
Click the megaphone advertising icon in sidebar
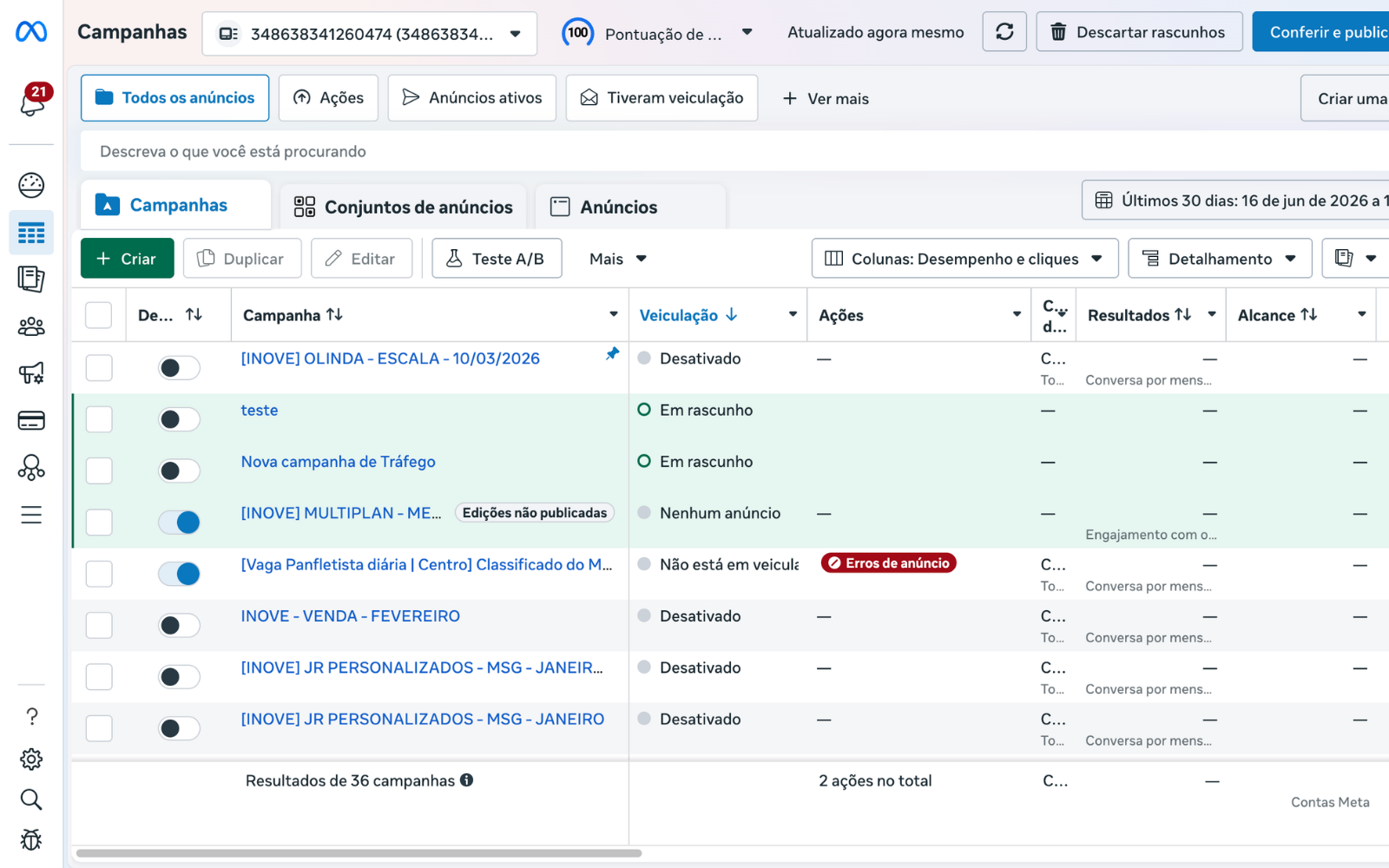click(x=31, y=373)
